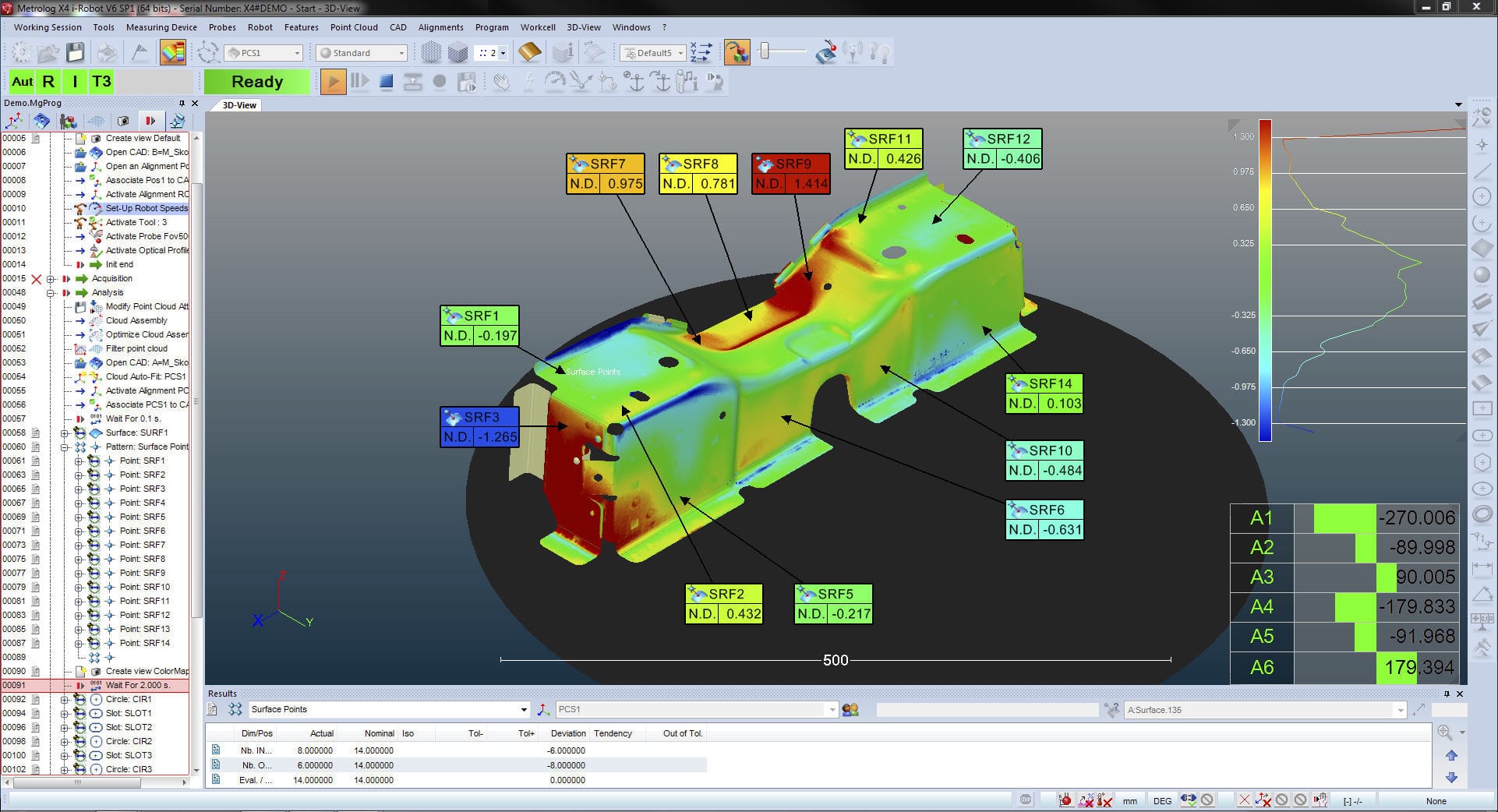1498x812 pixels.
Task: Open the Point Cloud menu
Action: (x=354, y=27)
